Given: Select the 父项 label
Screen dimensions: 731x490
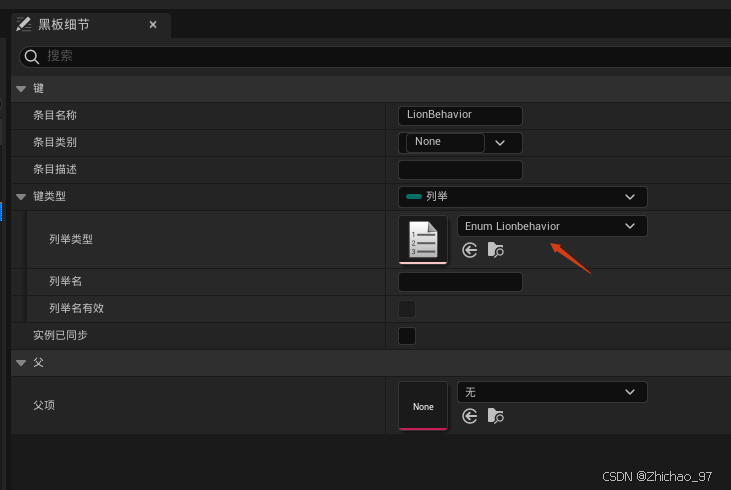Looking at the screenshot, I should [x=44, y=405].
